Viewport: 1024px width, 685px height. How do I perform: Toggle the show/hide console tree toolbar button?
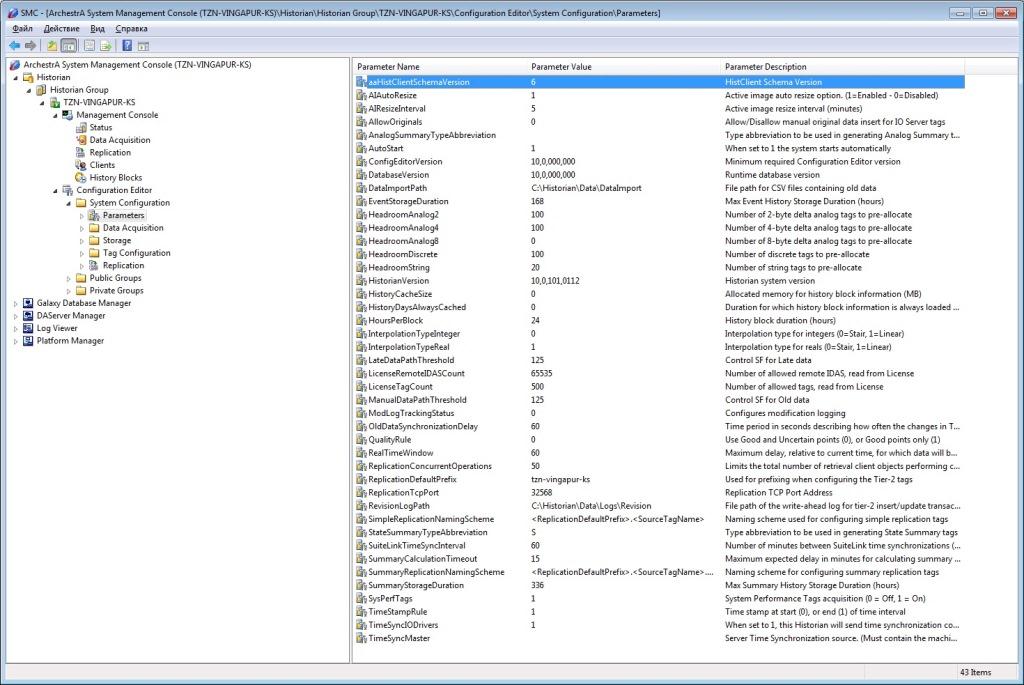click(68, 45)
